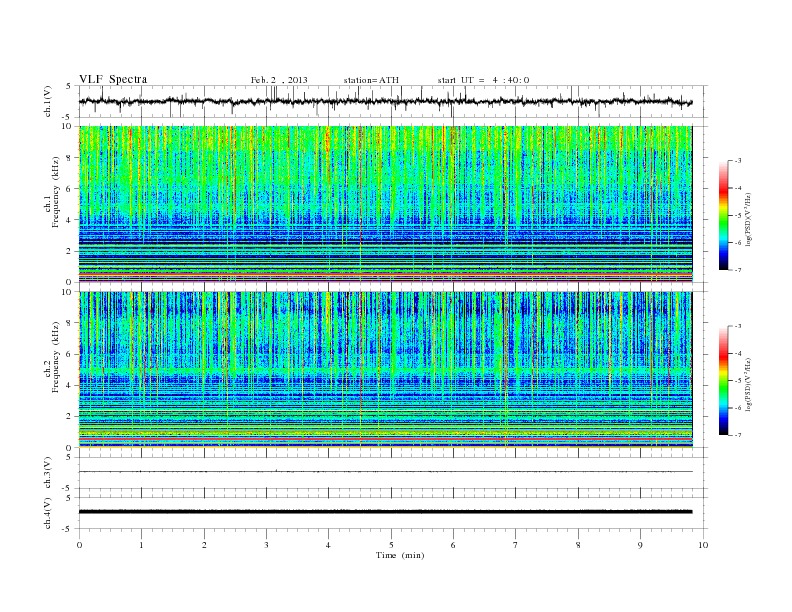This screenshot has height=612, width=792.
Task: Click the ch.1 PSD color scale bar
Action: [724, 215]
